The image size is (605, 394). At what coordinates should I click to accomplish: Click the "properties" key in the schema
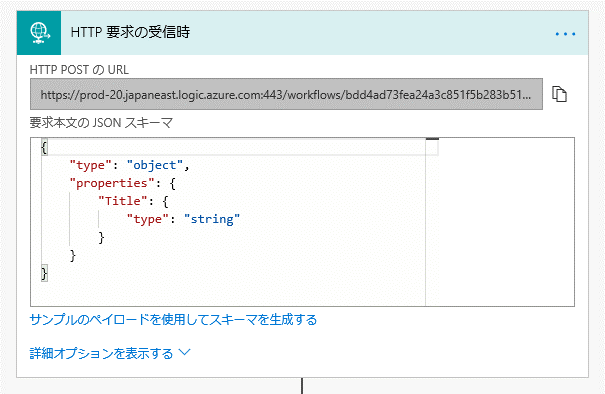[112, 183]
